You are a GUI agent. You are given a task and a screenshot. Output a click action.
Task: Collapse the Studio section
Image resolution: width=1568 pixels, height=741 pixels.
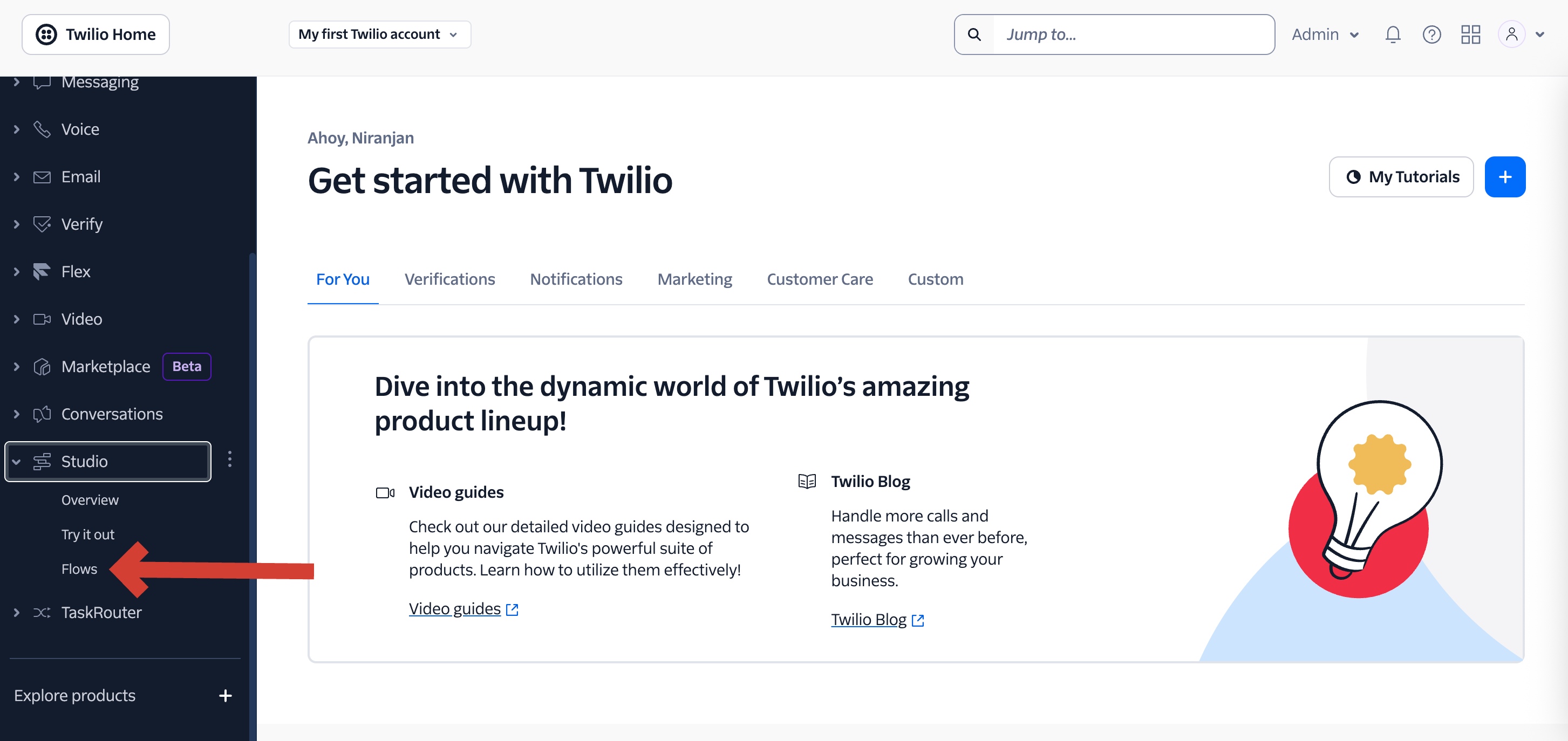coord(16,461)
